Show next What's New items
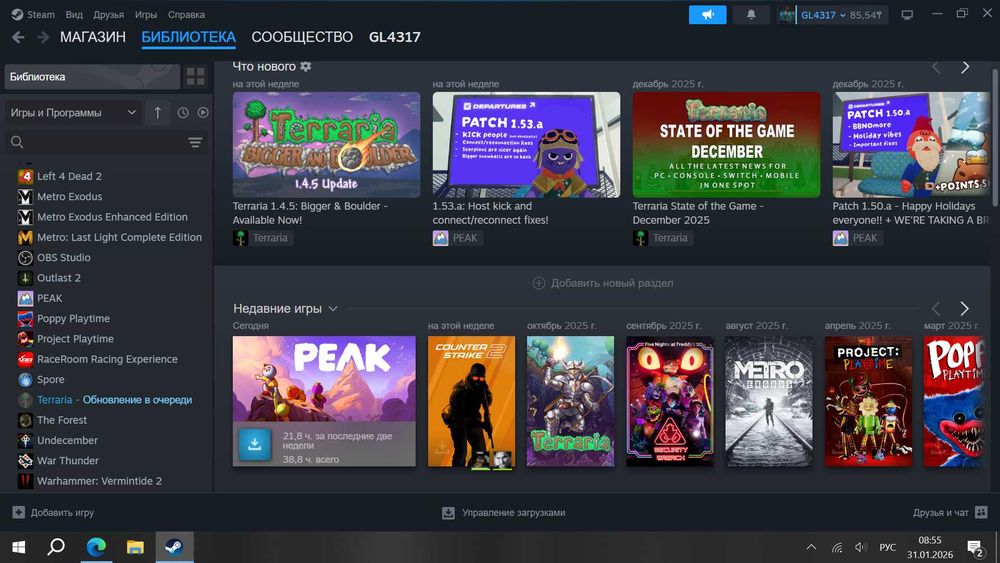The width and height of the screenshot is (1000, 563). coord(965,67)
